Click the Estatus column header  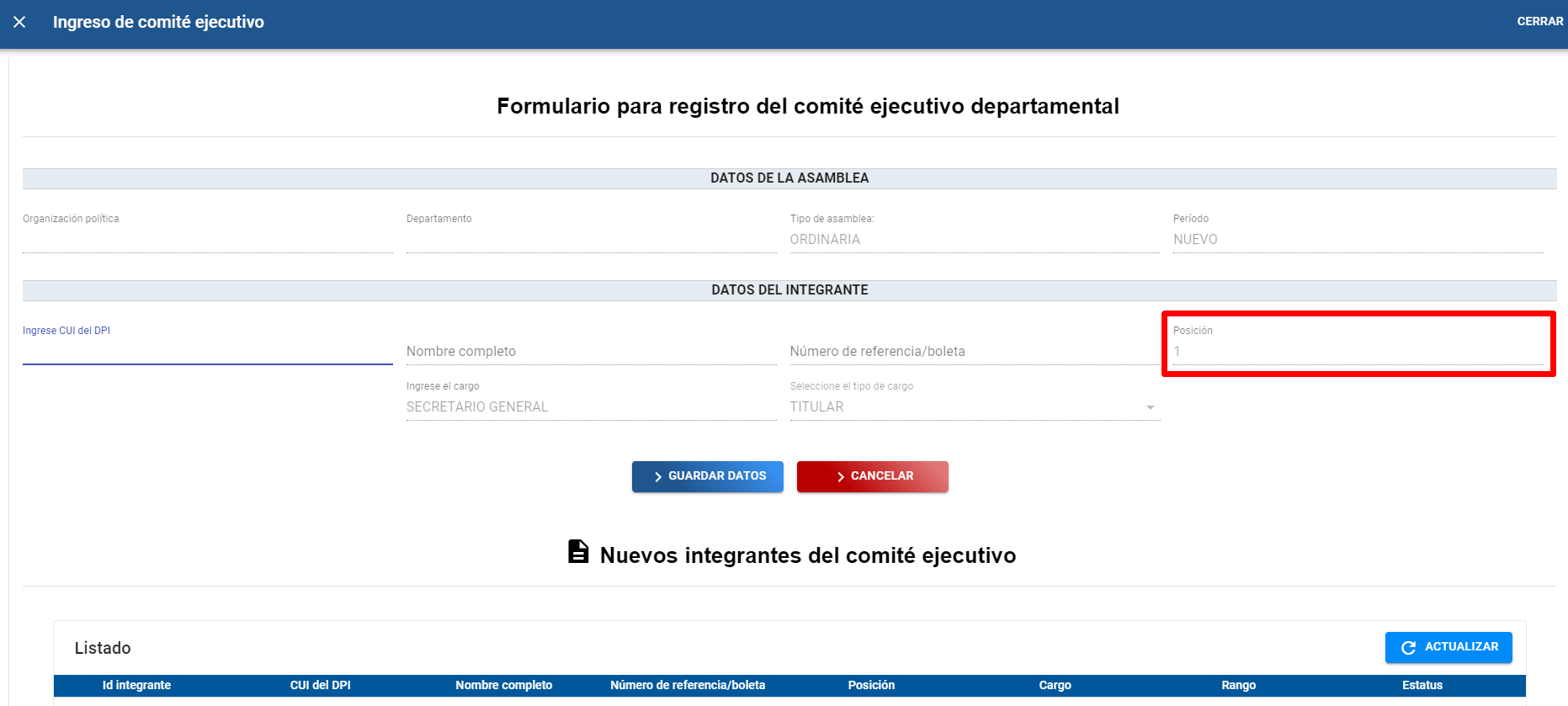point(1422,685)
